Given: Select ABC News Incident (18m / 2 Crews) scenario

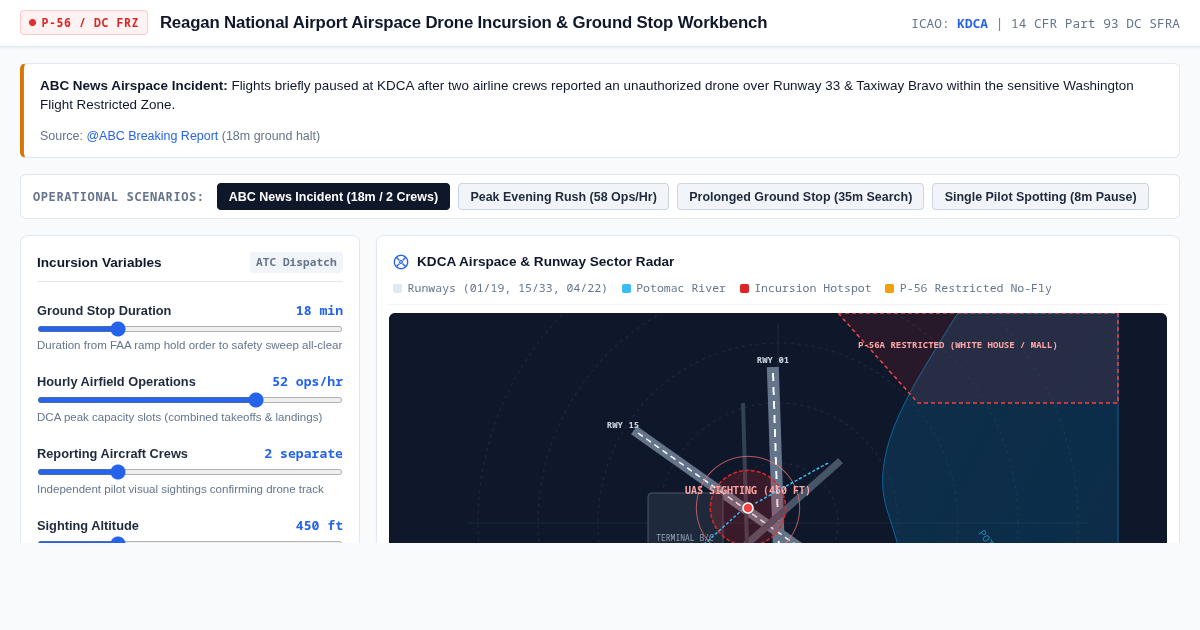Looking at the screenshot, I should click(333, 197).
